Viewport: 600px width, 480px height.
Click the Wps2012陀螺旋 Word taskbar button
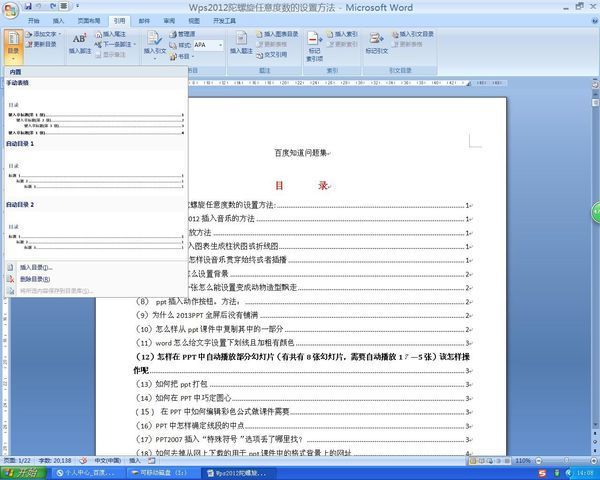(240, 473)
